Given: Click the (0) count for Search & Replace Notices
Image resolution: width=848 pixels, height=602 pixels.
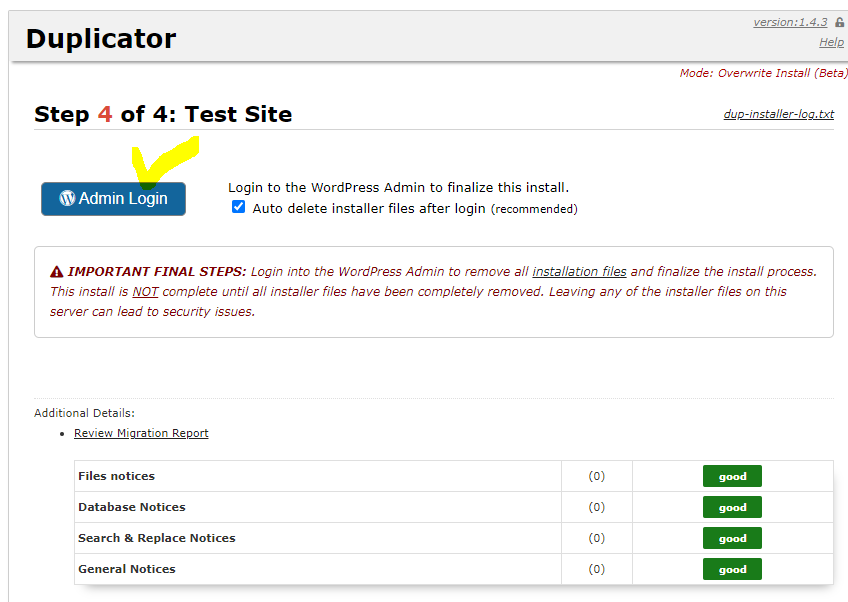Looking at the screenshot, I should click(597, 538).
